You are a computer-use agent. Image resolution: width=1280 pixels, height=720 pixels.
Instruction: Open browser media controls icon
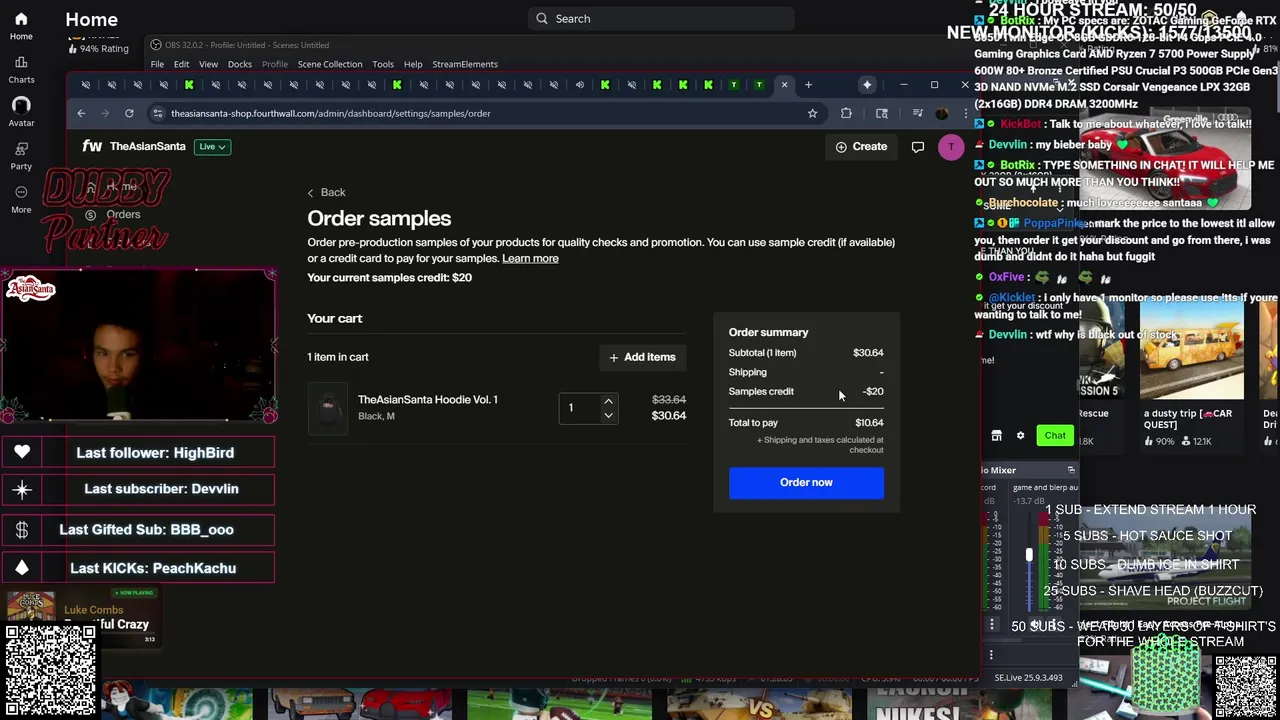tap(917, 113)
